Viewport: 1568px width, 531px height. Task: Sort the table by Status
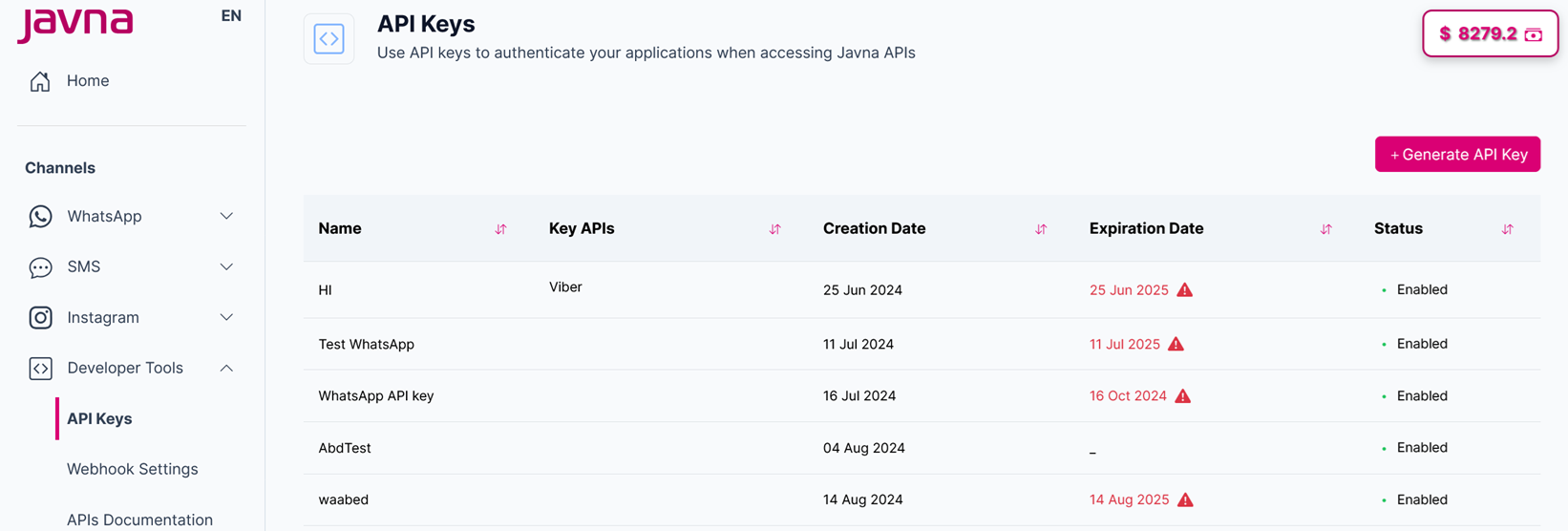pos(1507,229)
